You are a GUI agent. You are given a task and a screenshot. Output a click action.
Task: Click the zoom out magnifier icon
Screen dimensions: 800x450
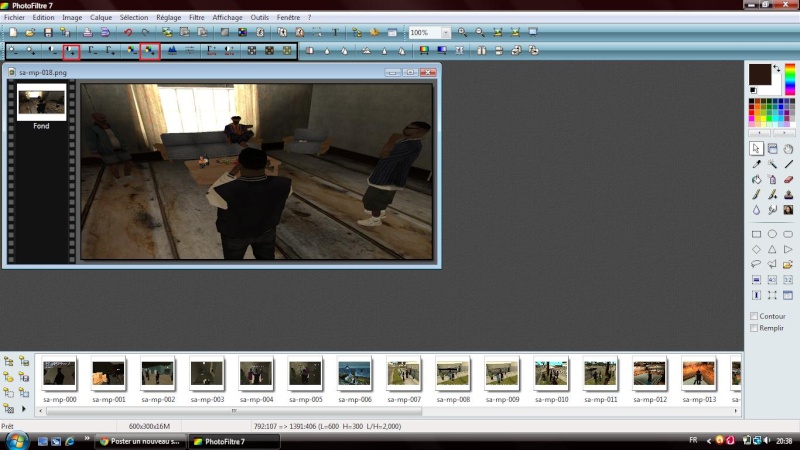point(480,33)
